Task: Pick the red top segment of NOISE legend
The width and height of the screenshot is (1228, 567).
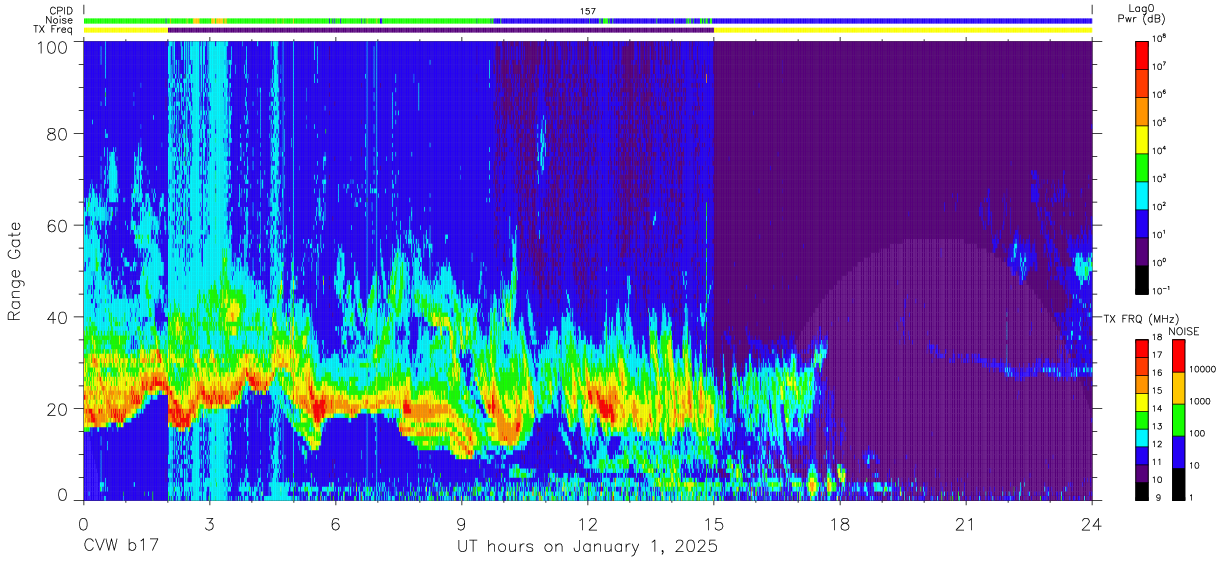Action: coord(1177,355)
